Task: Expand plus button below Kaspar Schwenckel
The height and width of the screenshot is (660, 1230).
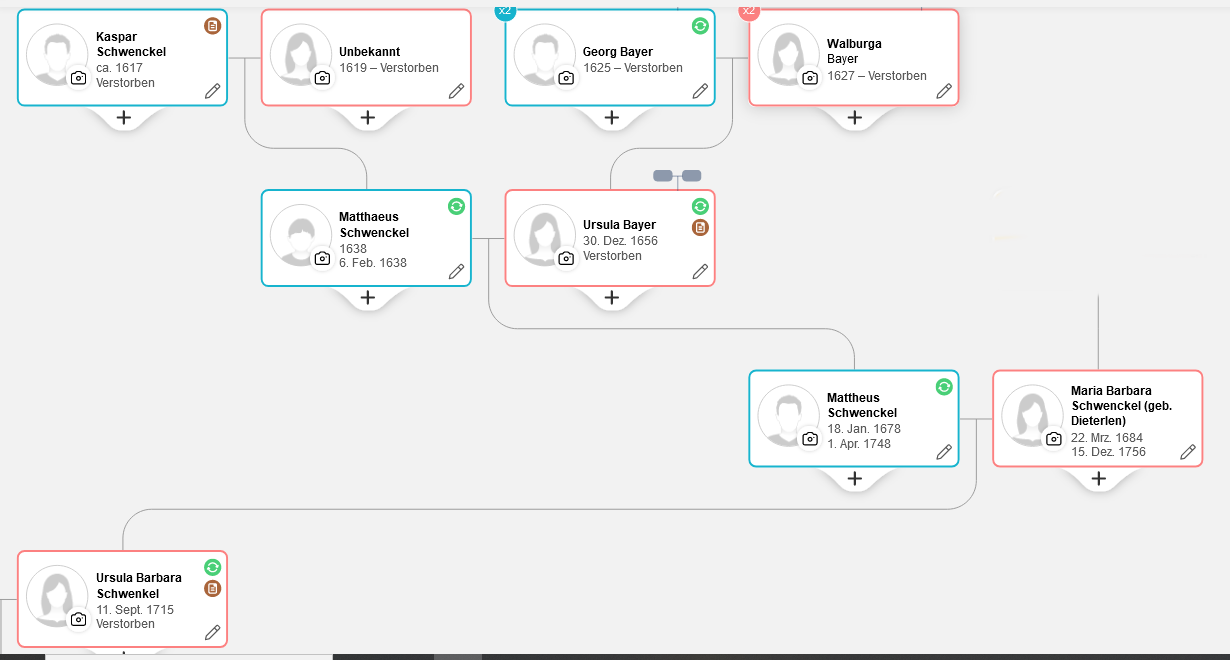Action: tap(123, 118)
